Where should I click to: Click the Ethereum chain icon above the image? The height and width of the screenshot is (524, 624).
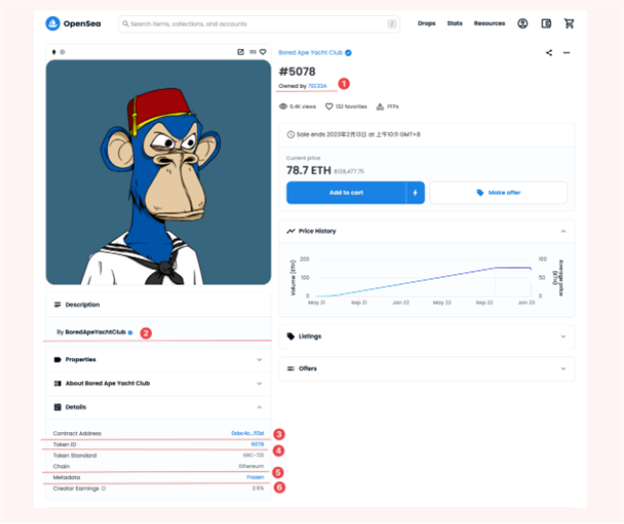click(x=54, y=52)
